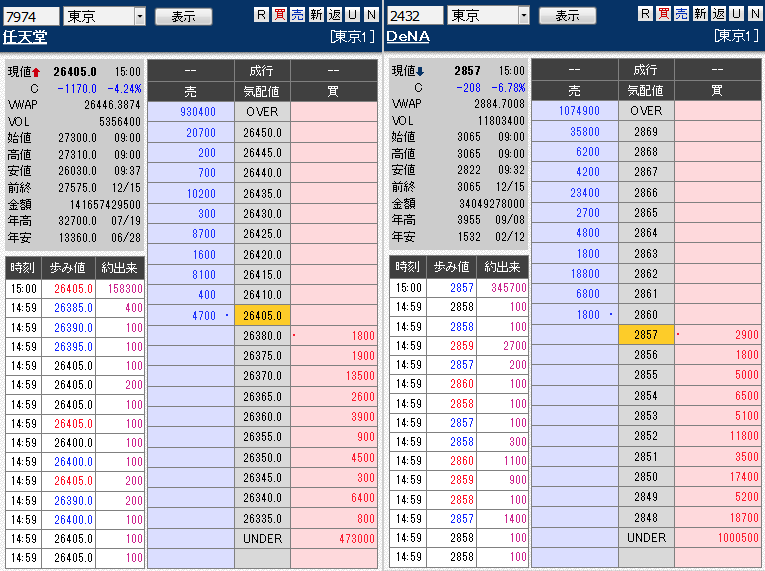Click the 成行 market order header in Nintendo board
This screenshot has width=765, height=571.
click(262, 71)
